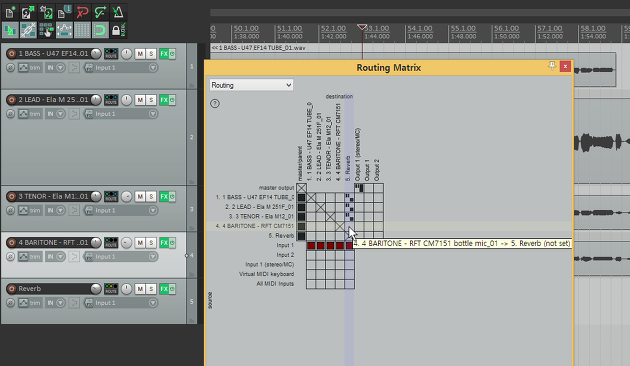Viewport: 630px width, 366px height.
Task: Toggle Input 1 to 1 BASS matrix cell
Action: (311, 245)
